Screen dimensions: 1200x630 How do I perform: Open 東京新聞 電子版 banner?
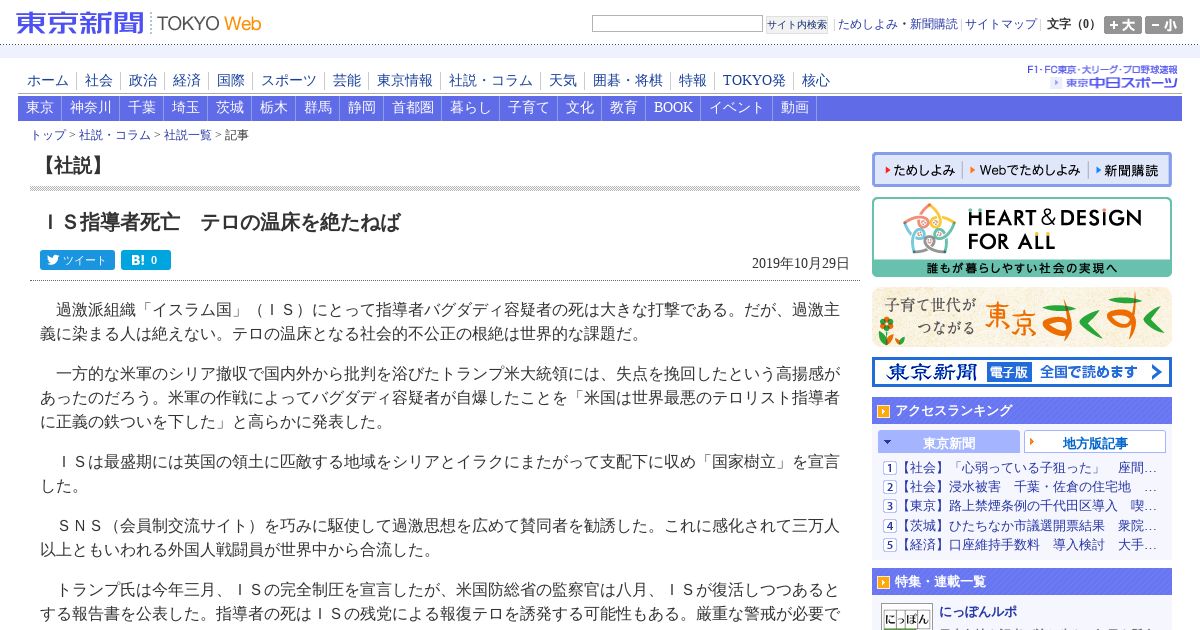click(x=1022, y=372)
